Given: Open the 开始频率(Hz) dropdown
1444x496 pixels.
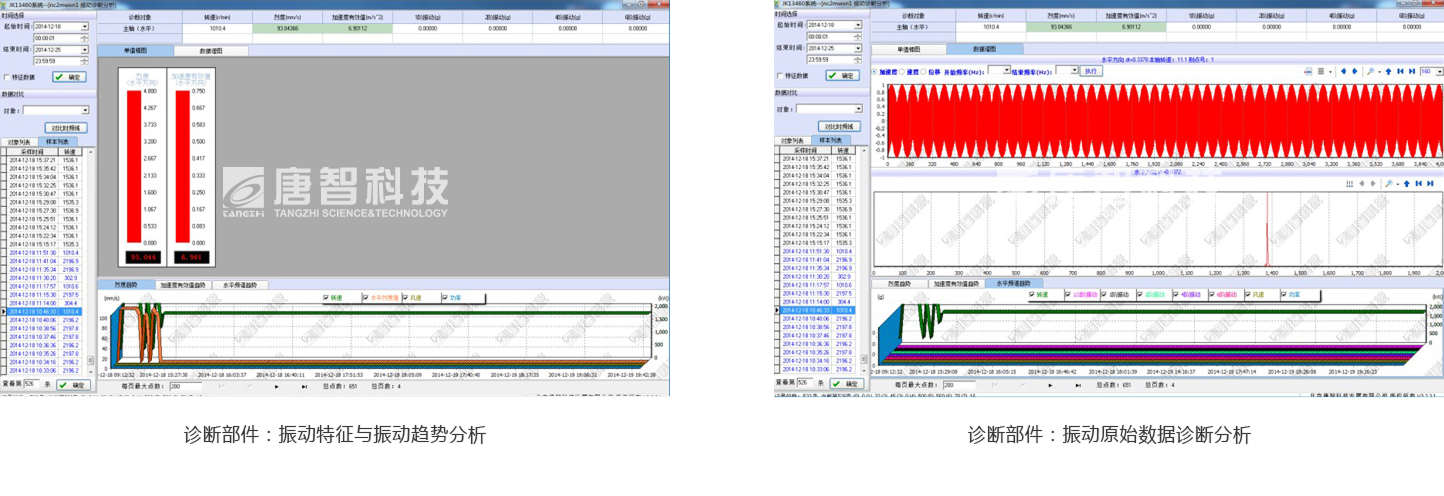Looking at the screenshot, I should 1006,71.
